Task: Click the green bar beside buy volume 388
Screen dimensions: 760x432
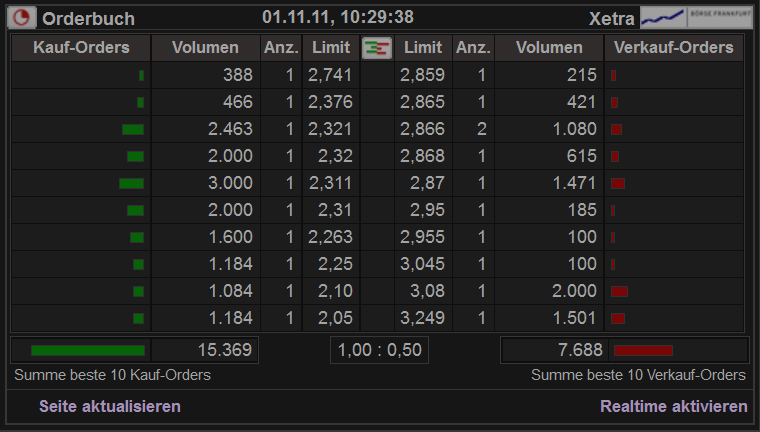Action: click(142, 75)
